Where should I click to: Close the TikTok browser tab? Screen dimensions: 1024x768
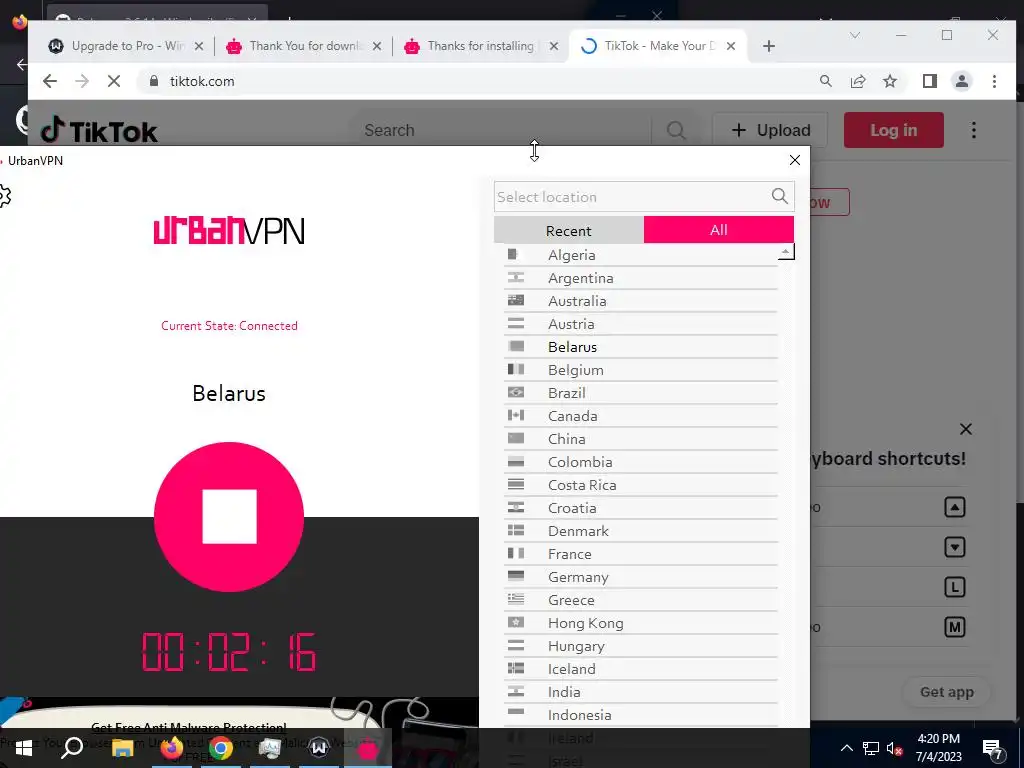click(731, 46)
